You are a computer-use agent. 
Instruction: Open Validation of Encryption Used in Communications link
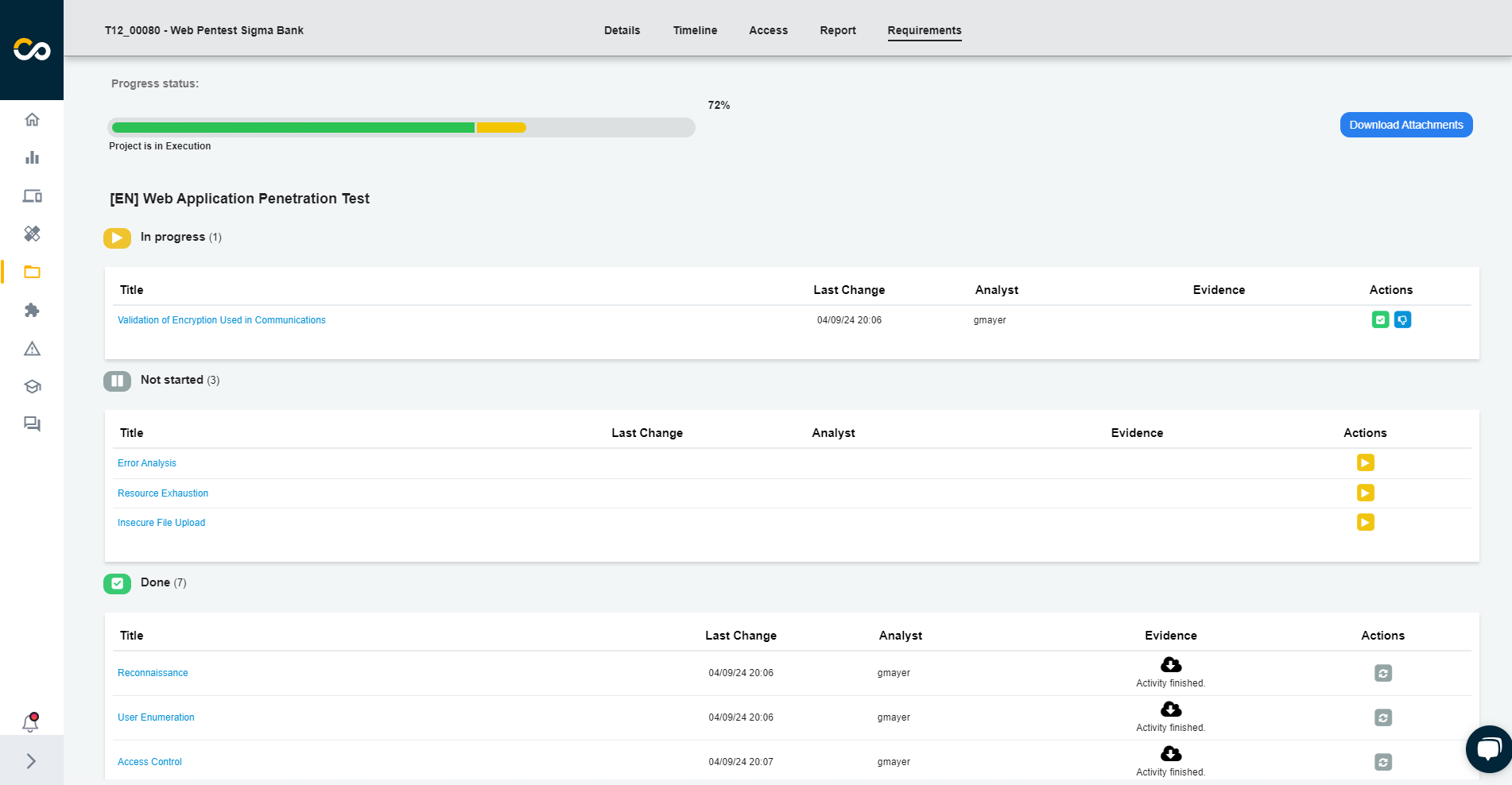pyautogui.click(x=222, y=320)
